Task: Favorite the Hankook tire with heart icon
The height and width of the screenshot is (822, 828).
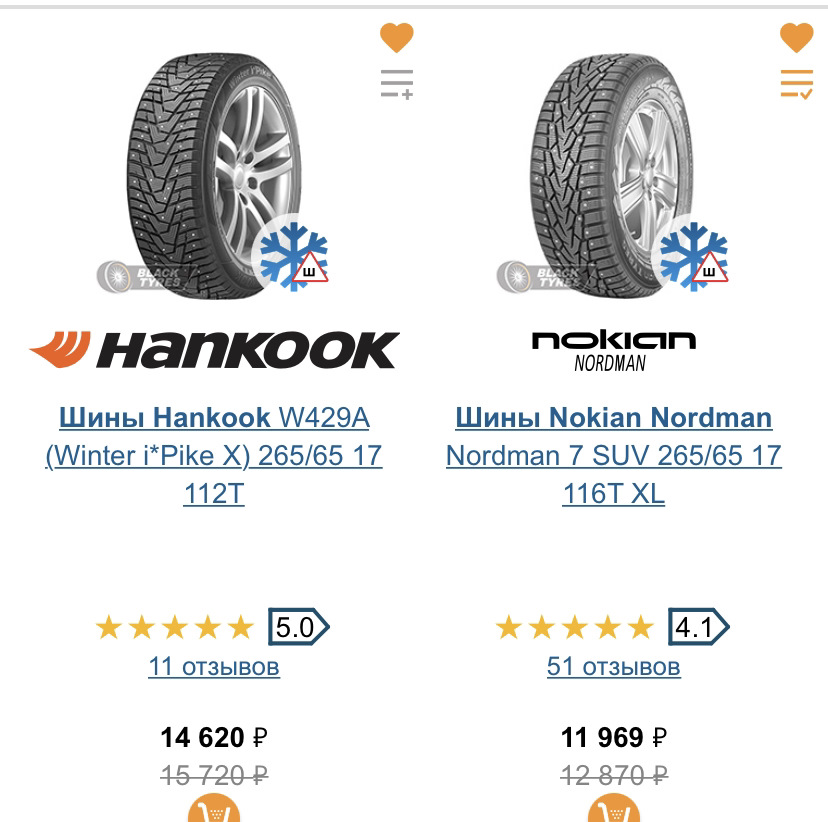Action: tap(397, 38)
